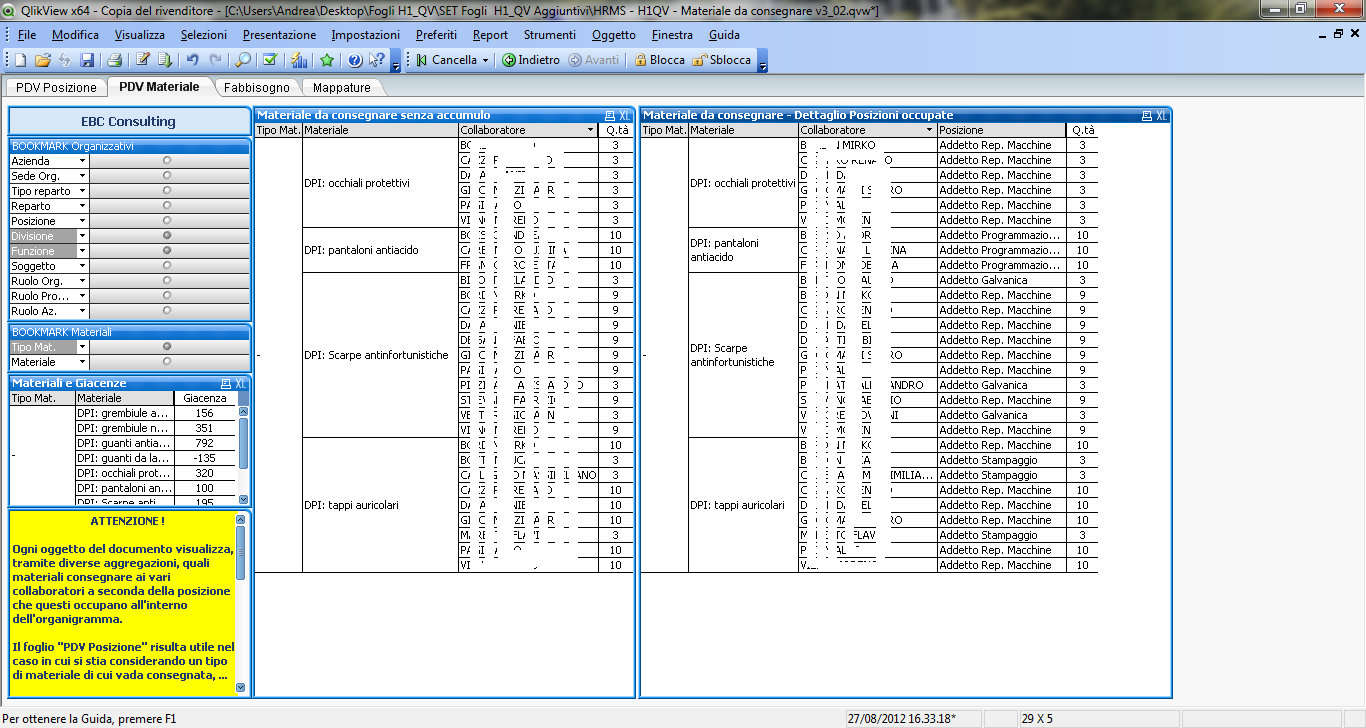Toggle the Tipo reparto selection indicator
Viewport: 1366px width, 728px height.
[x=167, y=190]
